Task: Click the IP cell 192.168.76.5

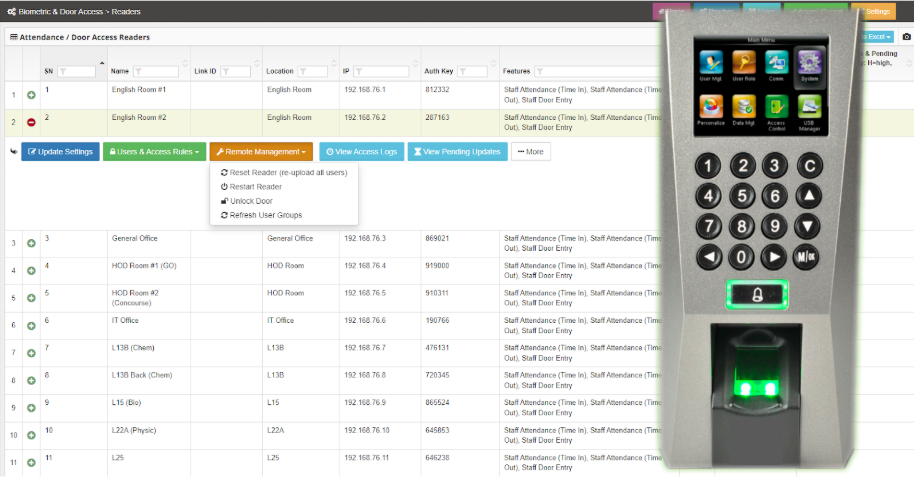Action: click(x=365, y=293)
